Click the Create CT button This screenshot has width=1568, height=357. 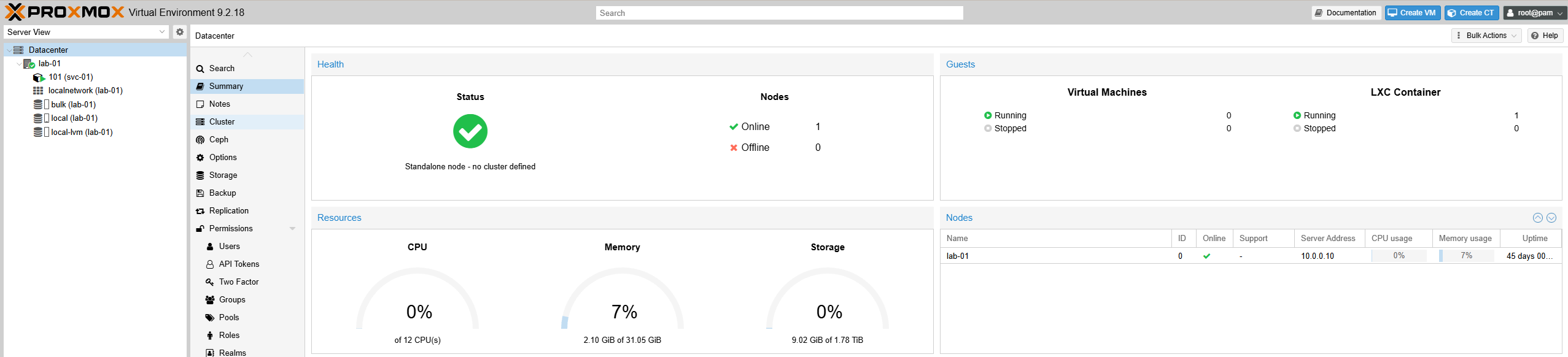(x=1472, y=13)
